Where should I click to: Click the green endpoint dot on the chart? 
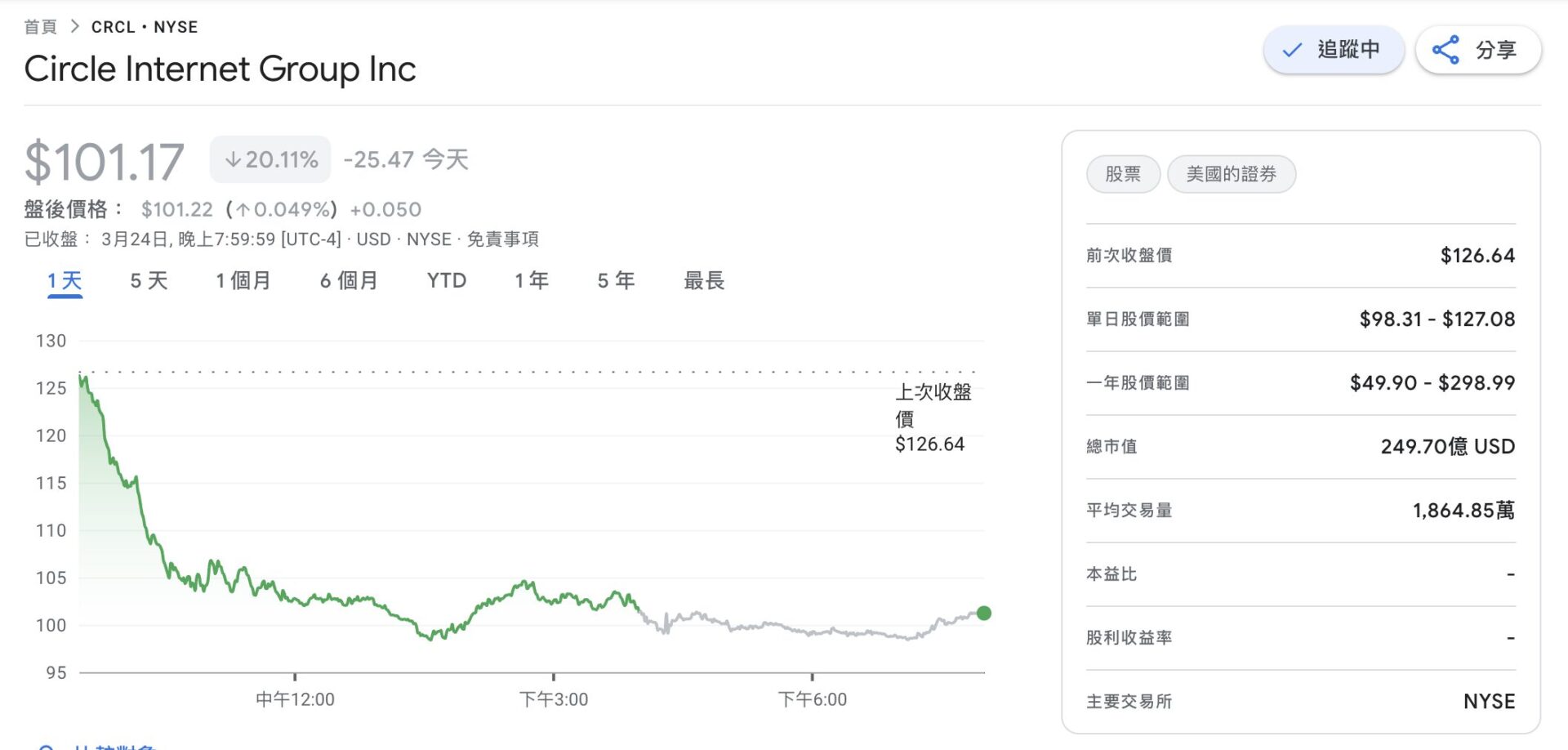click(984, 613)
